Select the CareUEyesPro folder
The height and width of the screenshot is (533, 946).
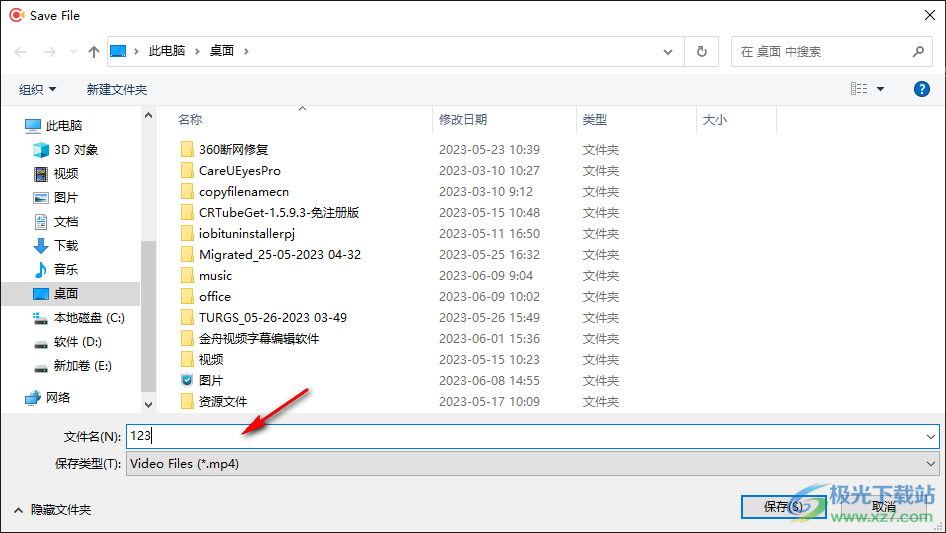click(240, 171)
